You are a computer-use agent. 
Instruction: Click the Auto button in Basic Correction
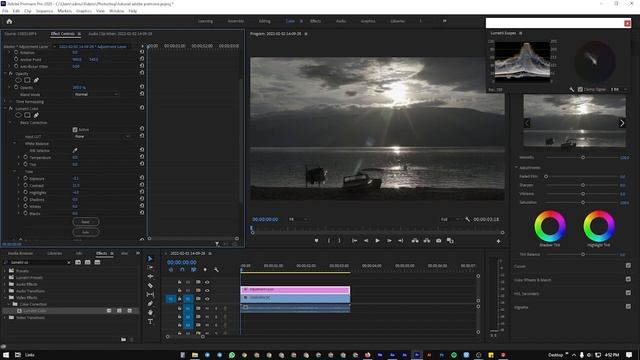[x=86, y=232]
